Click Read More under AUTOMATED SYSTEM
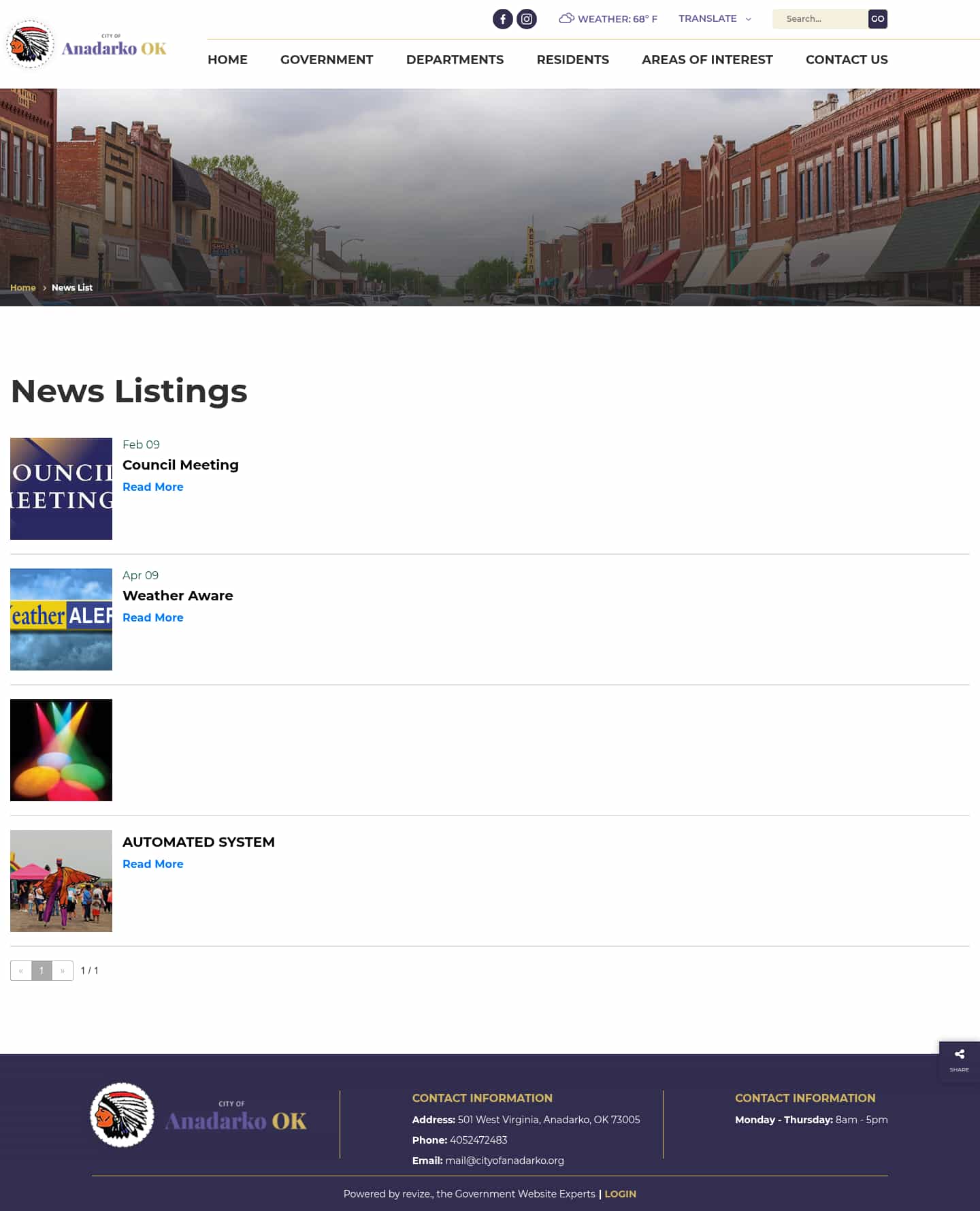Screen dimensions: 980x1211 (x=153, y=864)
